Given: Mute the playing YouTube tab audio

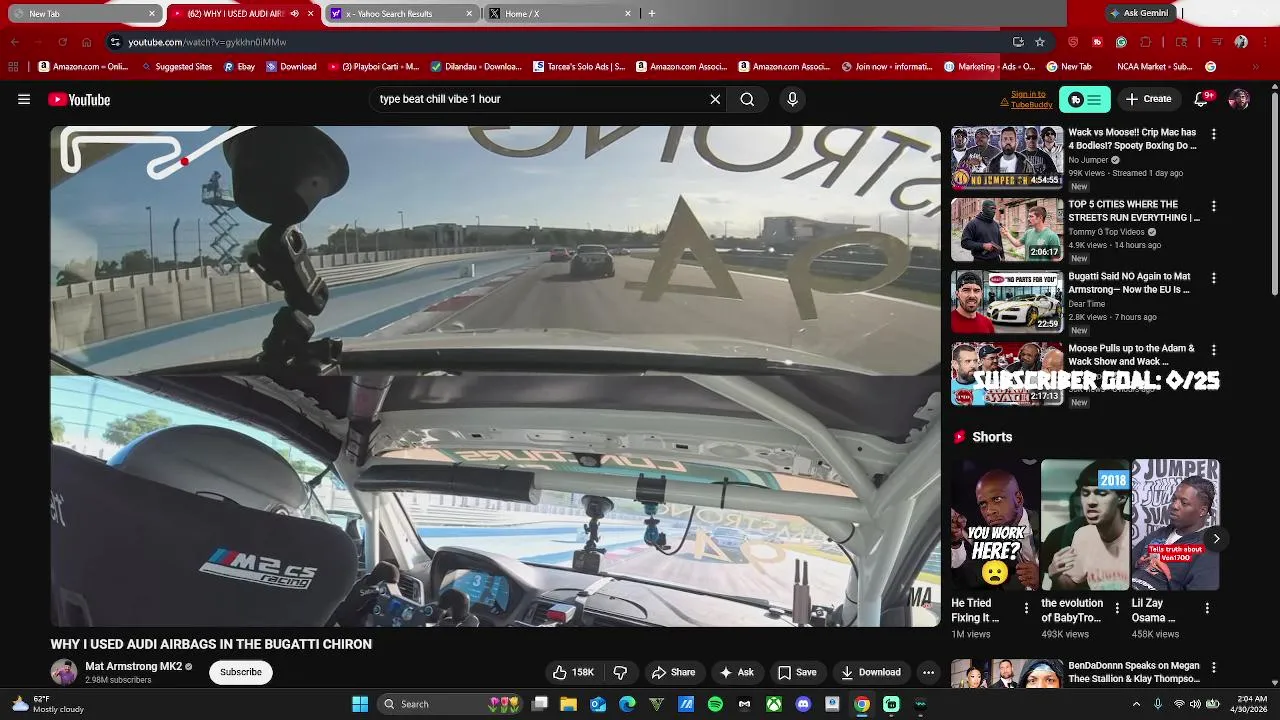Looking at the screenshot, I should (295, 14).
